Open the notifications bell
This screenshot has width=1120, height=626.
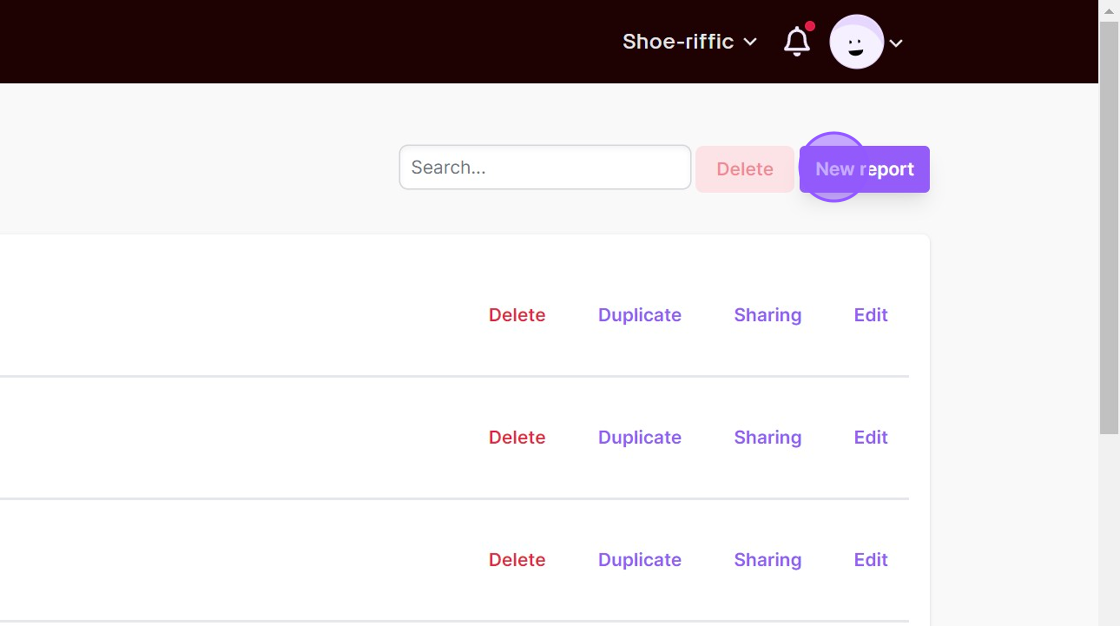coord(797,41)
